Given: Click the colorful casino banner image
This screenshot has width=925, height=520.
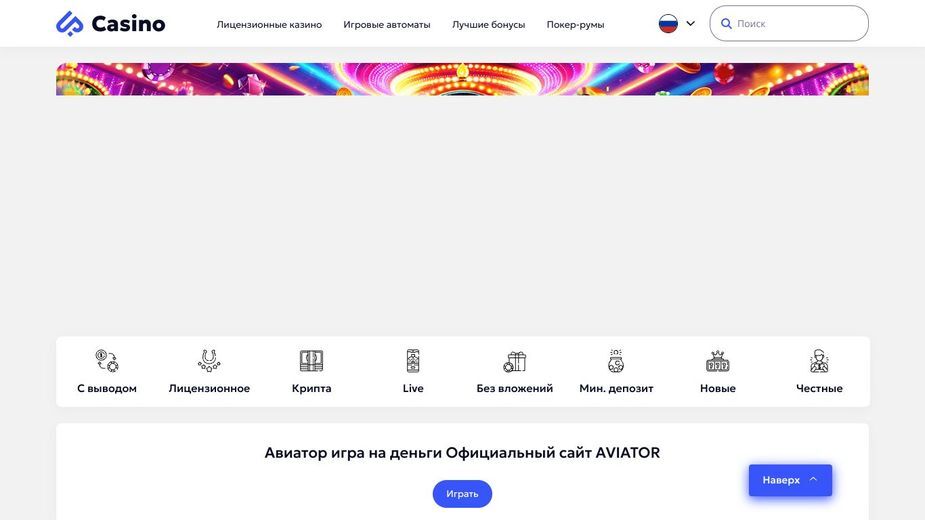Looking at the screenshot, I should click(x=462, y=79).
